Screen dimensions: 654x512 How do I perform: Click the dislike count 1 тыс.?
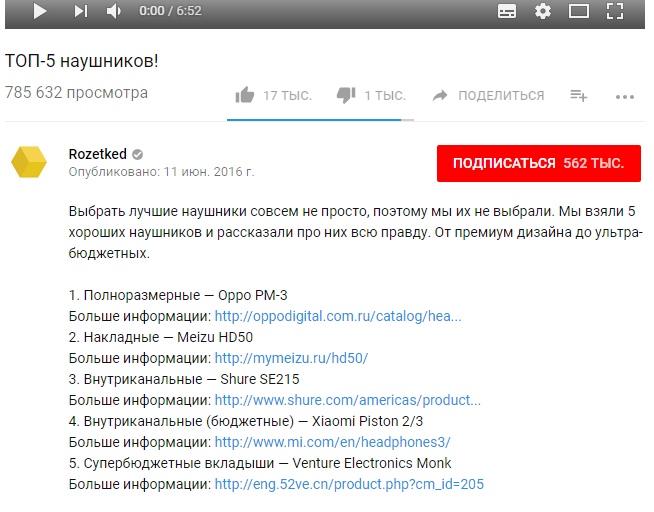[385, 95]
